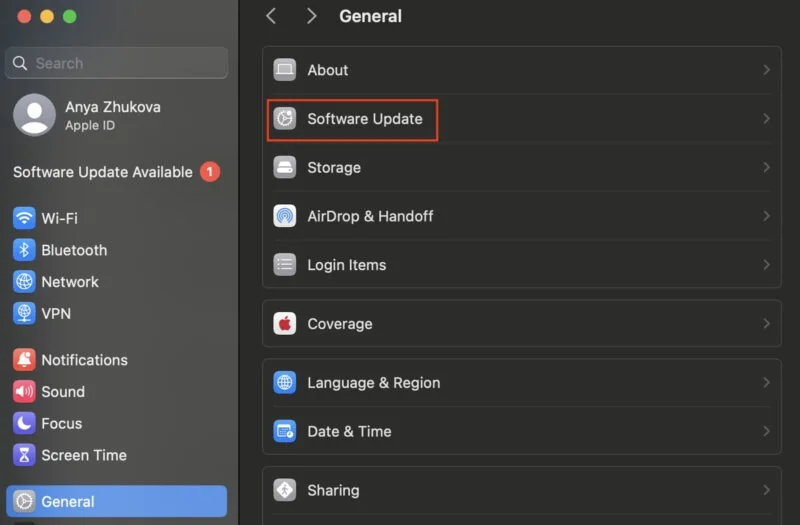Open Software Update Available notice
The width and height of the screenshot is (800, 525).
click(x=117, y=172)
